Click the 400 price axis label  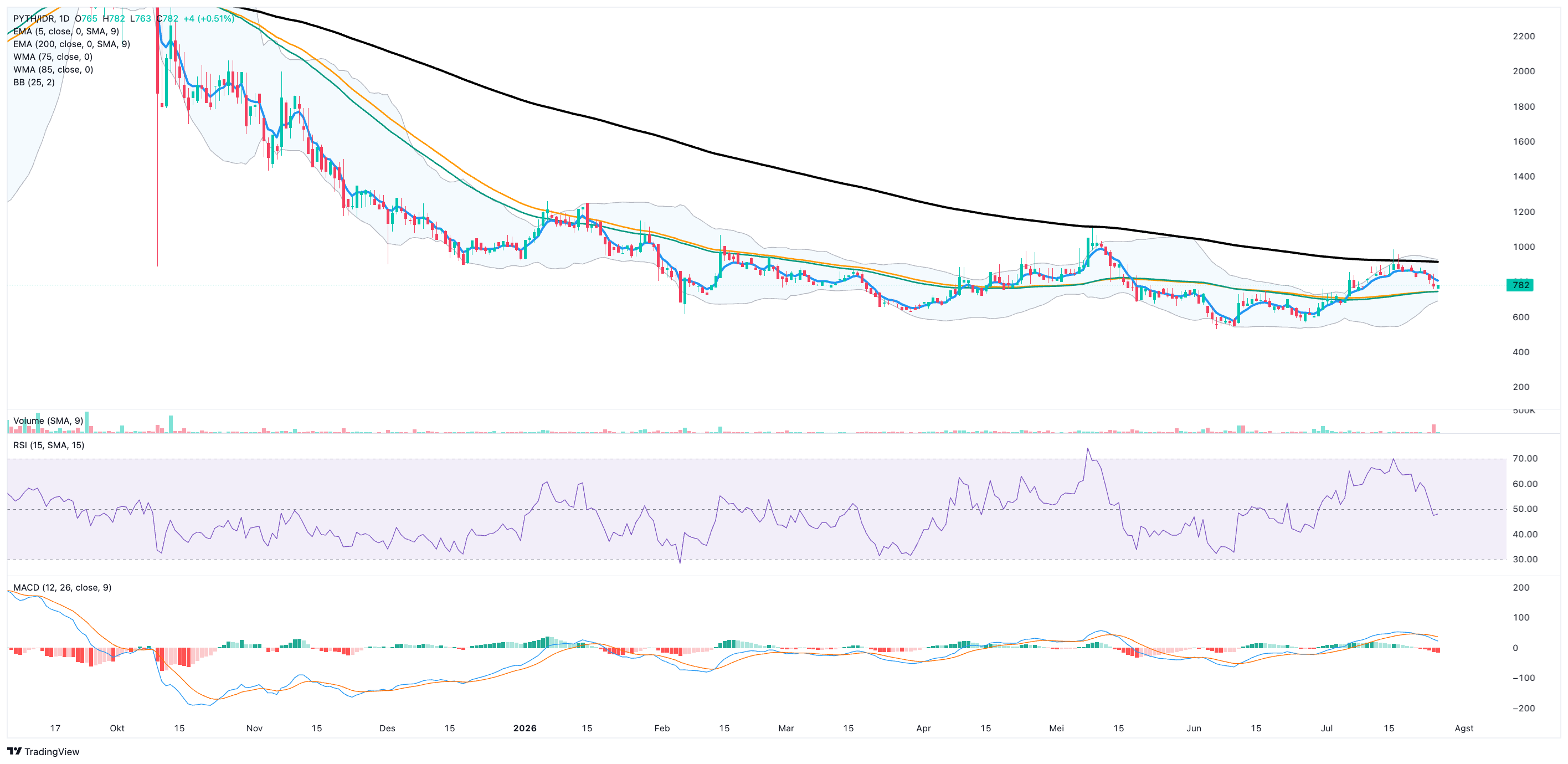tap(1520, 352)
